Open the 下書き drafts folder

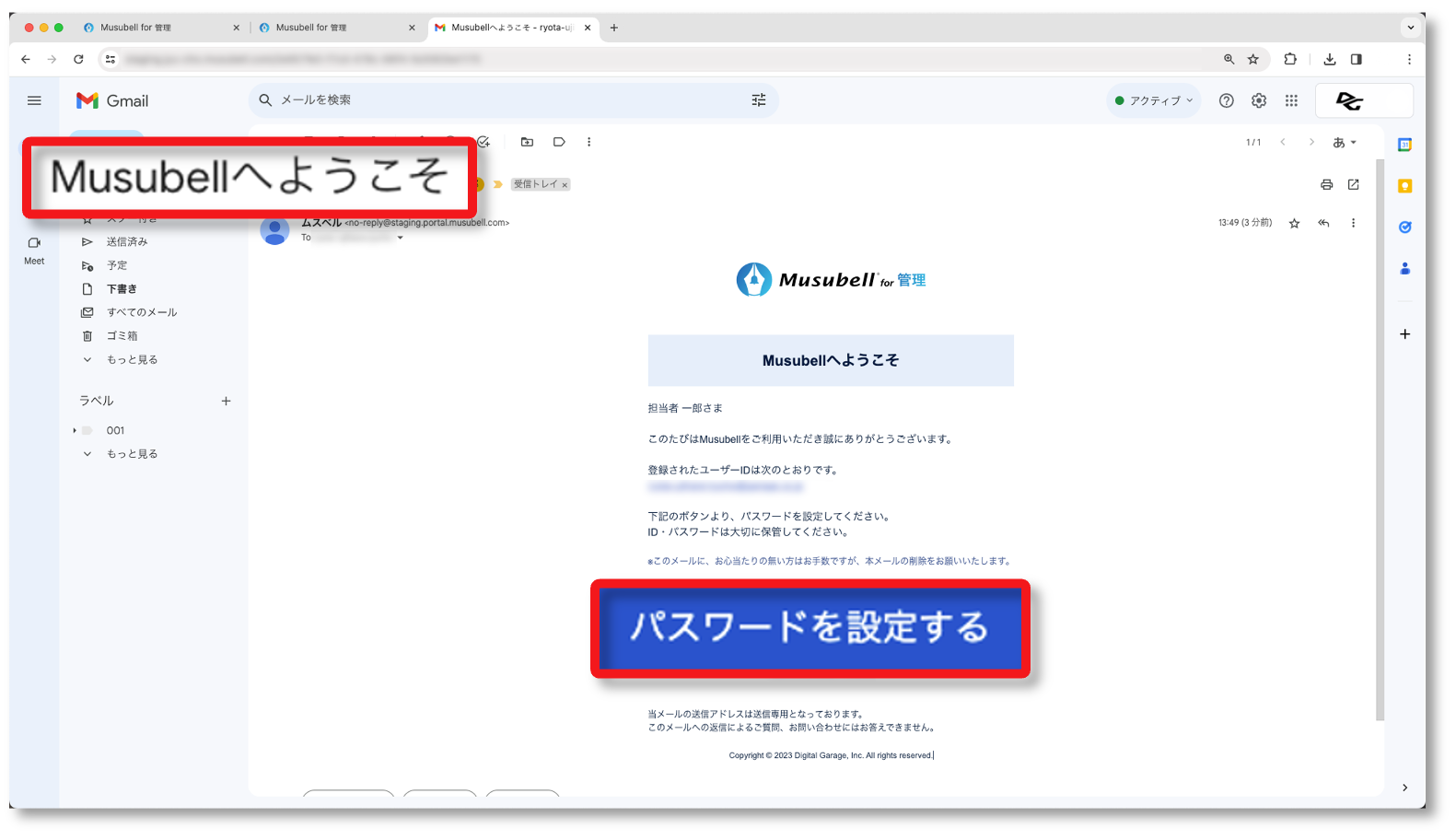click(x=122, y=288)
